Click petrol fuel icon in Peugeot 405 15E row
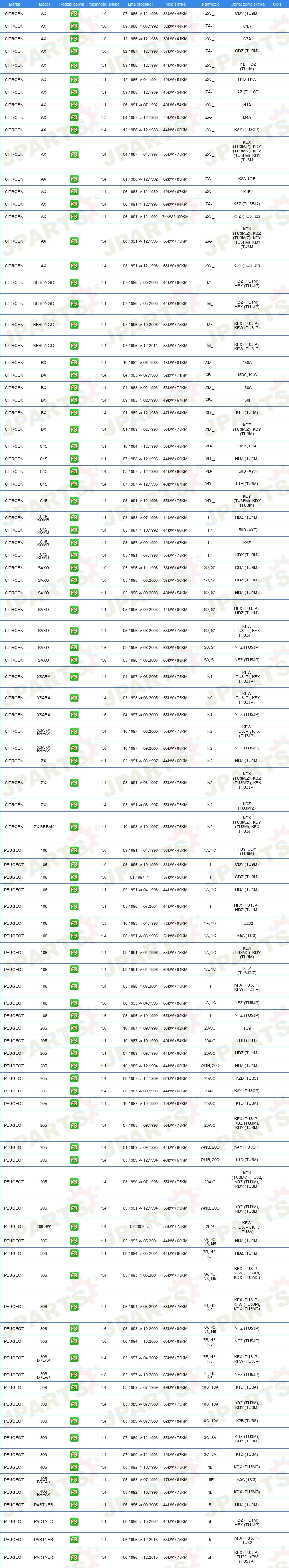 pos(74,1480)
